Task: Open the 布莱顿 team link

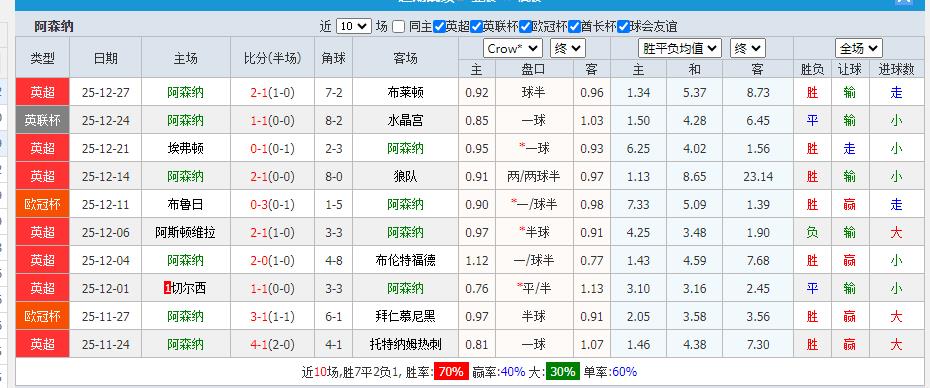Action: coord(405,93)
